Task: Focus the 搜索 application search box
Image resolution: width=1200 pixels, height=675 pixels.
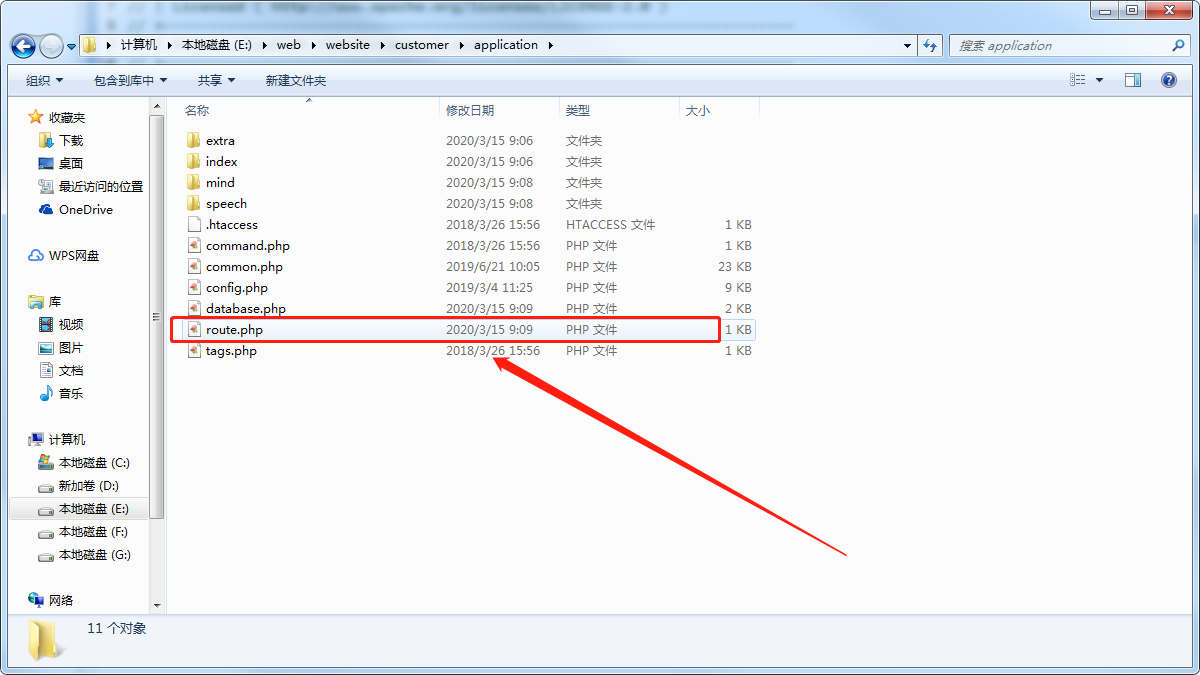Action: point(1070,46)
